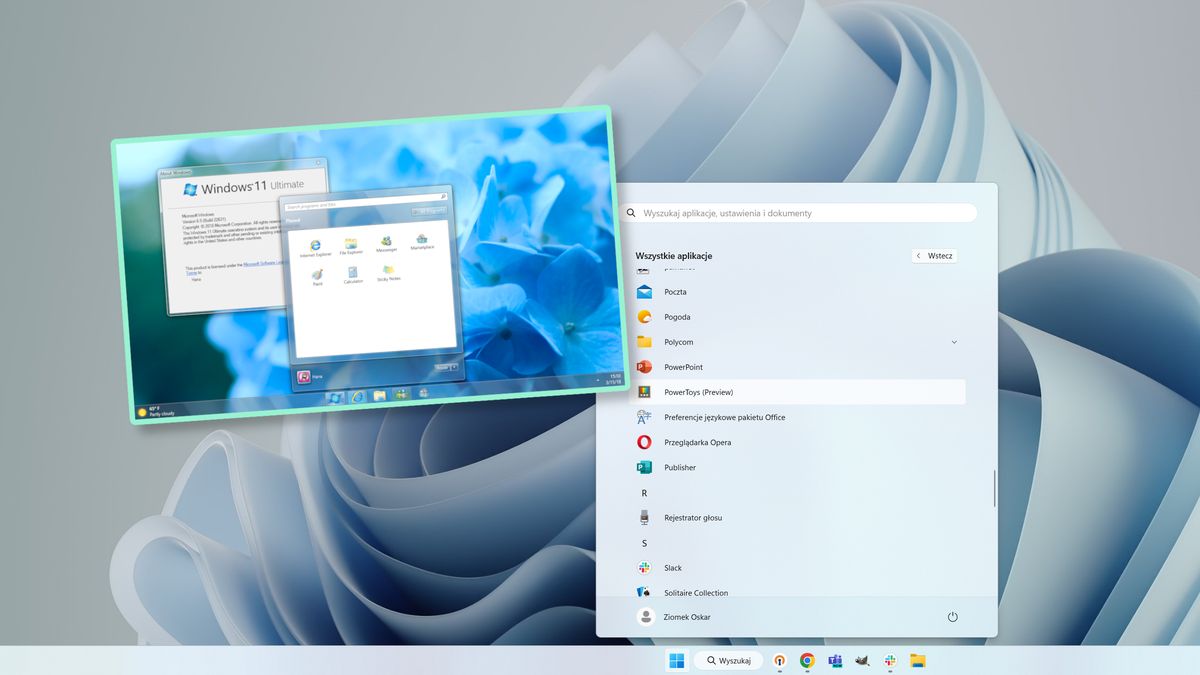Open Paint from the pinned programs
This screenshot has width=1200, height=675.
point(318,275)
